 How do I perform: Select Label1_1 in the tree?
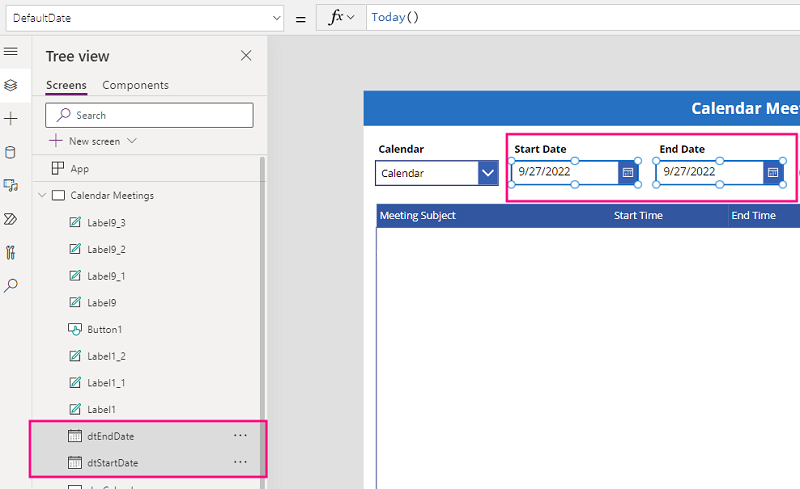click(x=106, y=383)
